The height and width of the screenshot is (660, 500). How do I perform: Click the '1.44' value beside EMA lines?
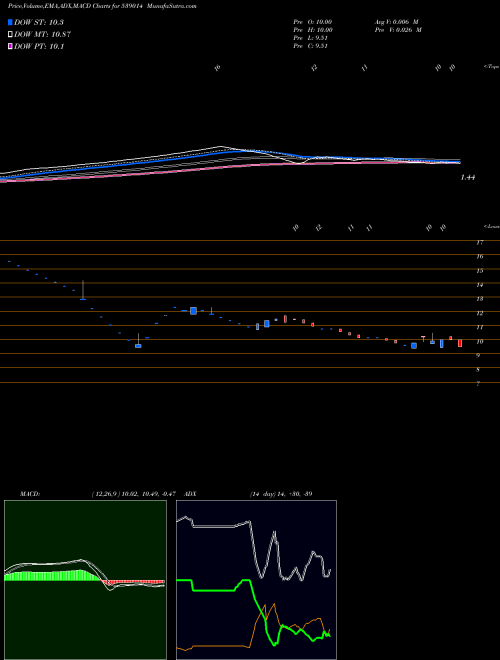(x=468, y=178)
